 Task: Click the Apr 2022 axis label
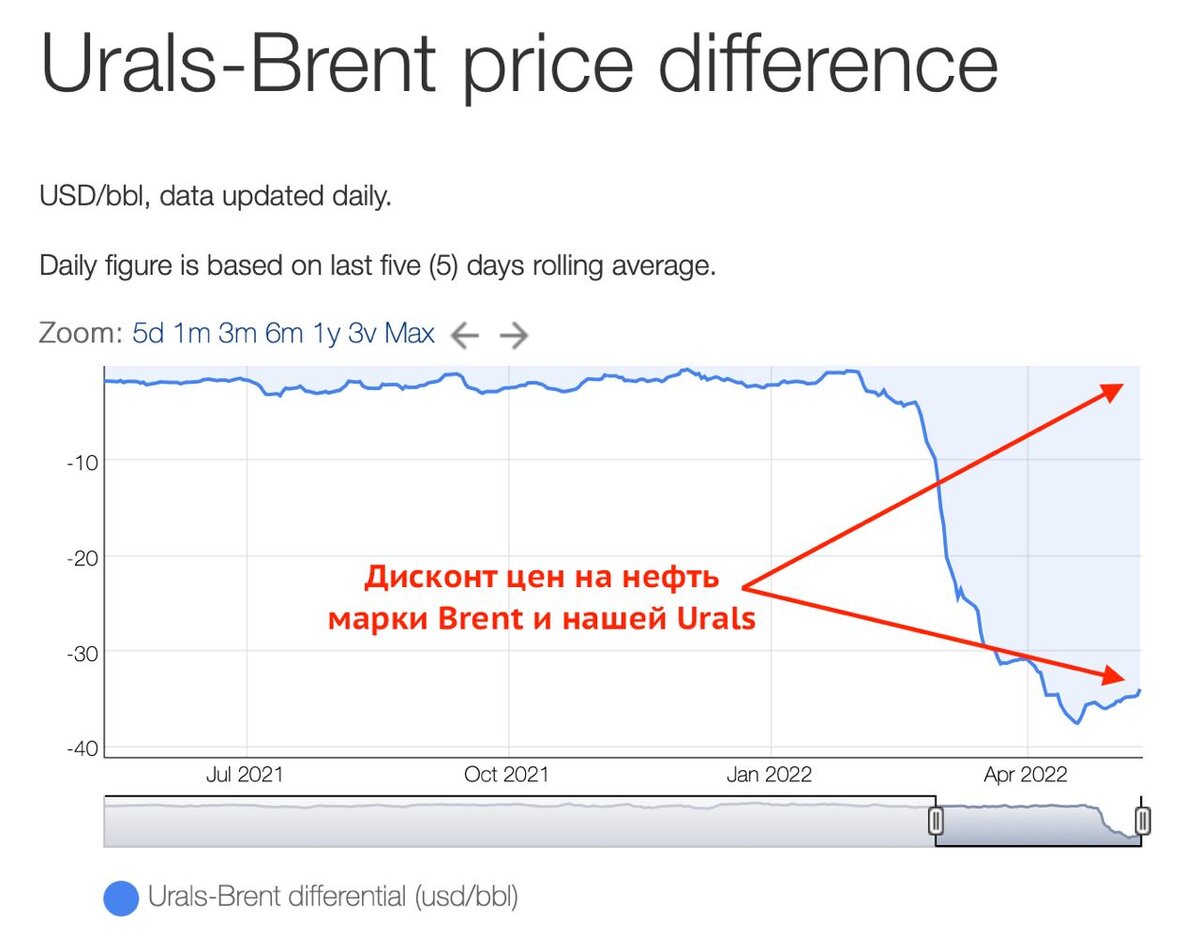click(1026, 775)
